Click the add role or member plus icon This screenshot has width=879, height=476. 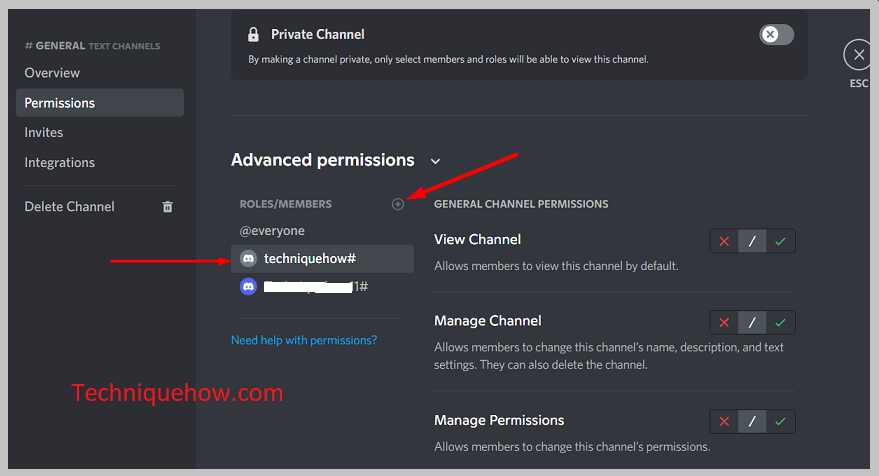coord(397,204)
